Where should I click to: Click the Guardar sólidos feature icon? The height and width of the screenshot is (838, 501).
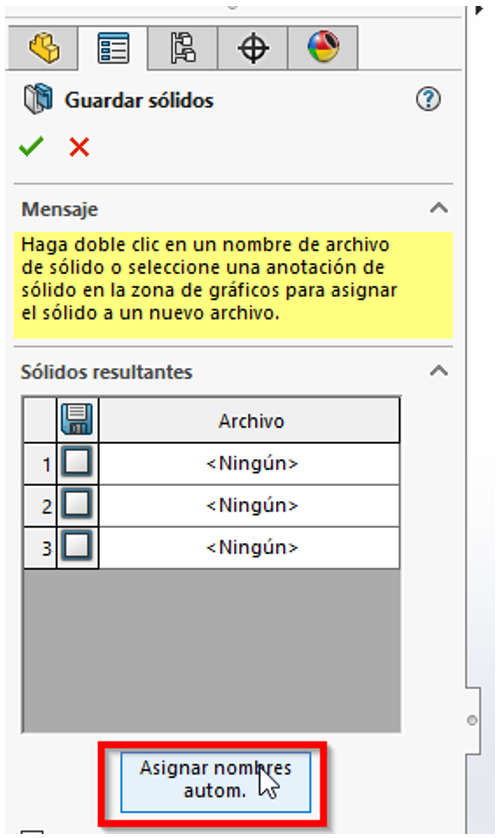point(38,99)
